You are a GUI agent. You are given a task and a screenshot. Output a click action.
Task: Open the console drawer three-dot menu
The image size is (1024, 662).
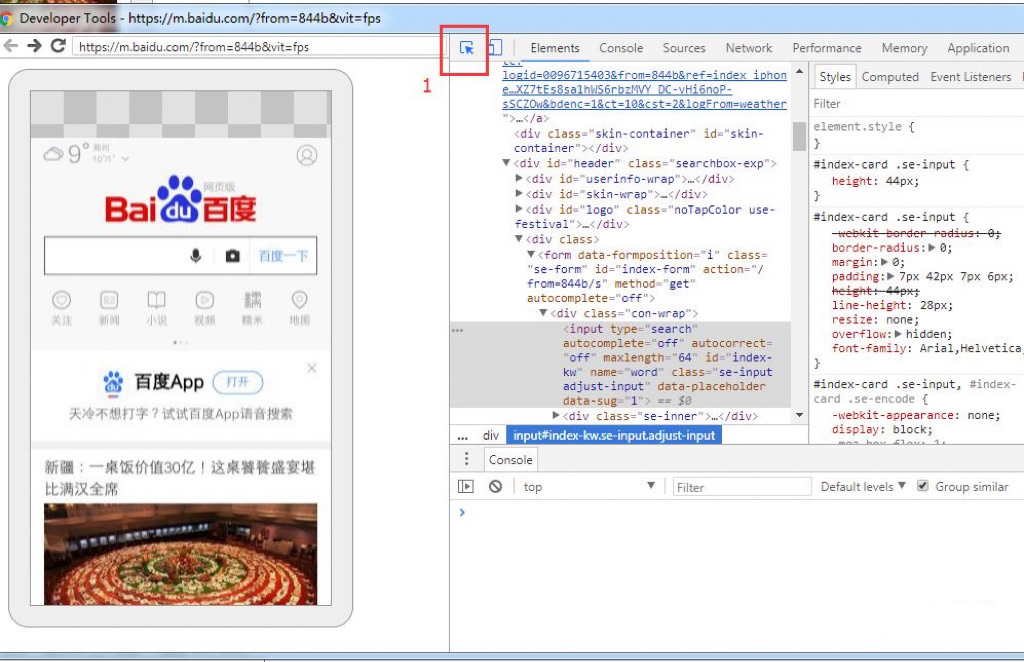(x=466, y=459)
